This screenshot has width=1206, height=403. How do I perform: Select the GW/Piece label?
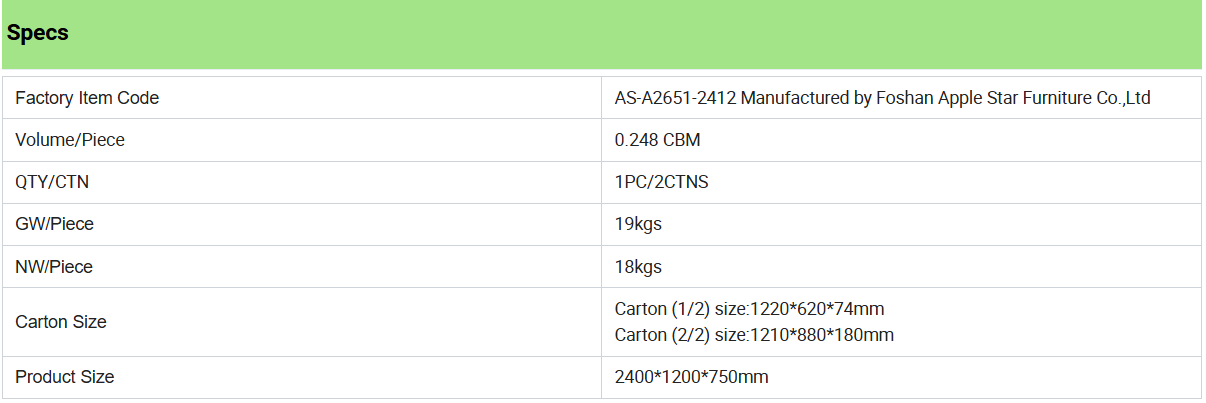55,225
